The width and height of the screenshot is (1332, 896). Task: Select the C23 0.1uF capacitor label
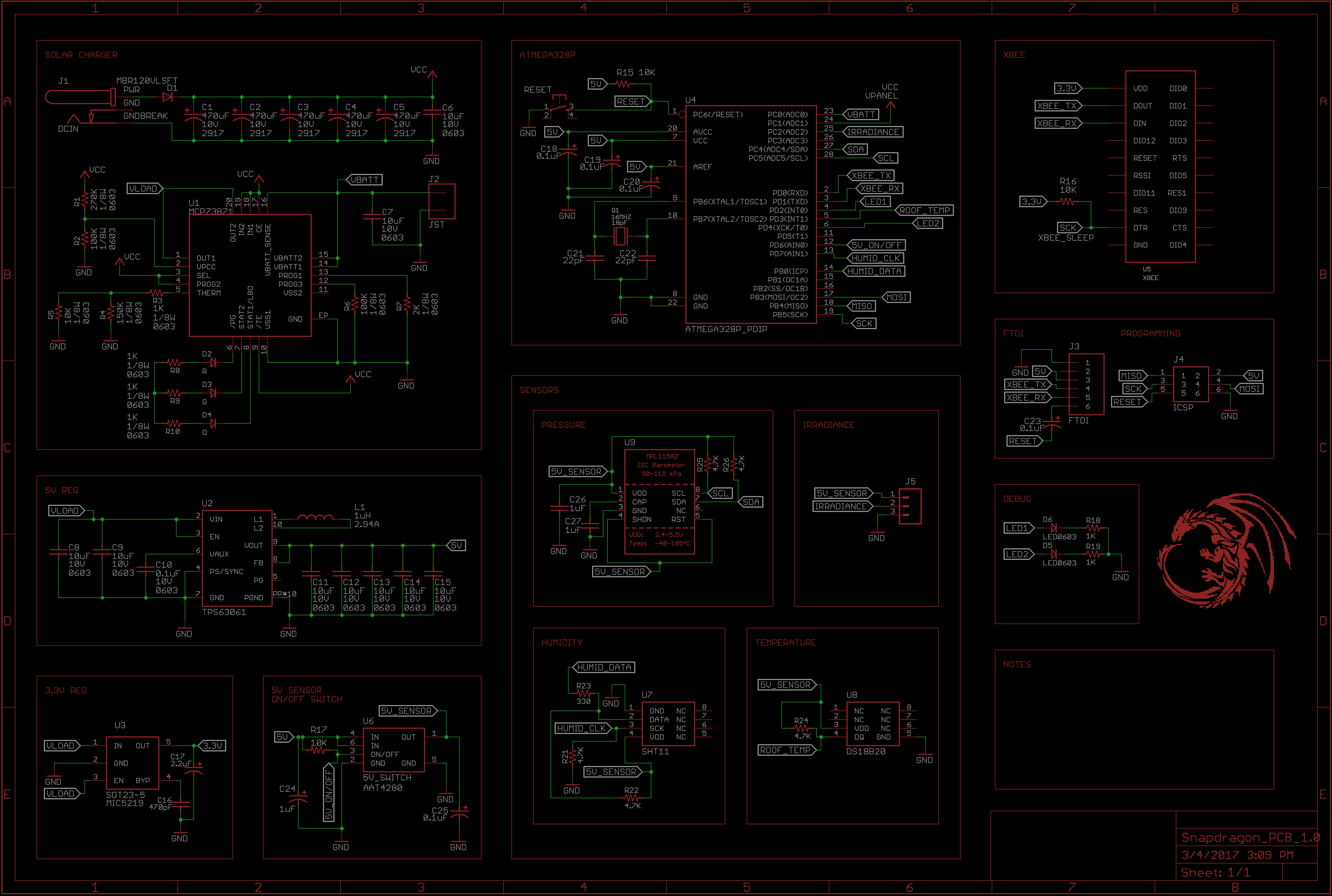pyautogui.click(x=1032, y=425)
